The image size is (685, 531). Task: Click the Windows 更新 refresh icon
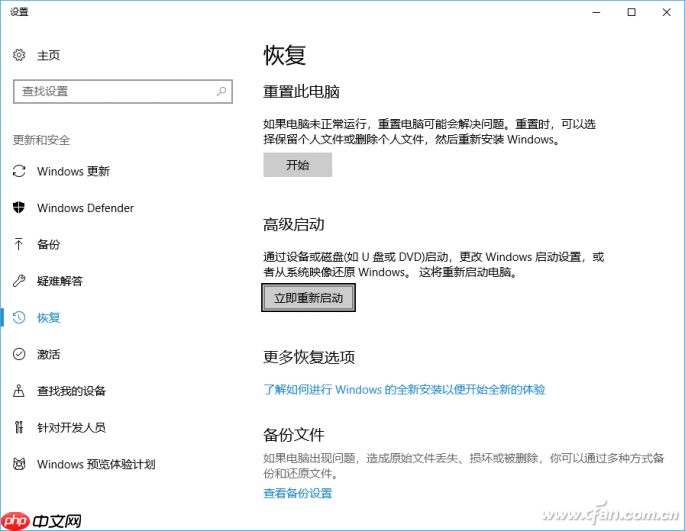tap(19, 171)
